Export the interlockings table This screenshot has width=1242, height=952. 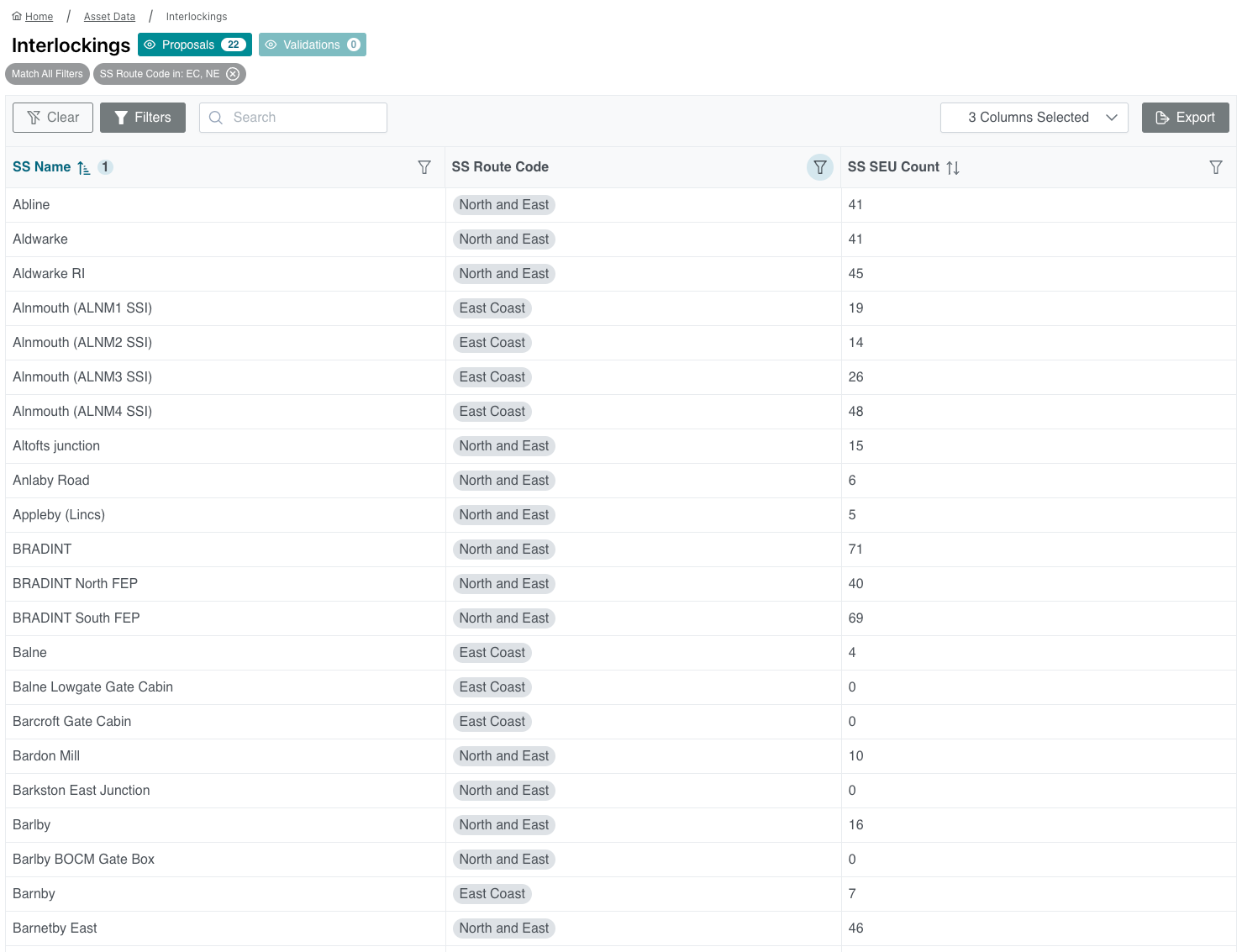point(1185,118)
